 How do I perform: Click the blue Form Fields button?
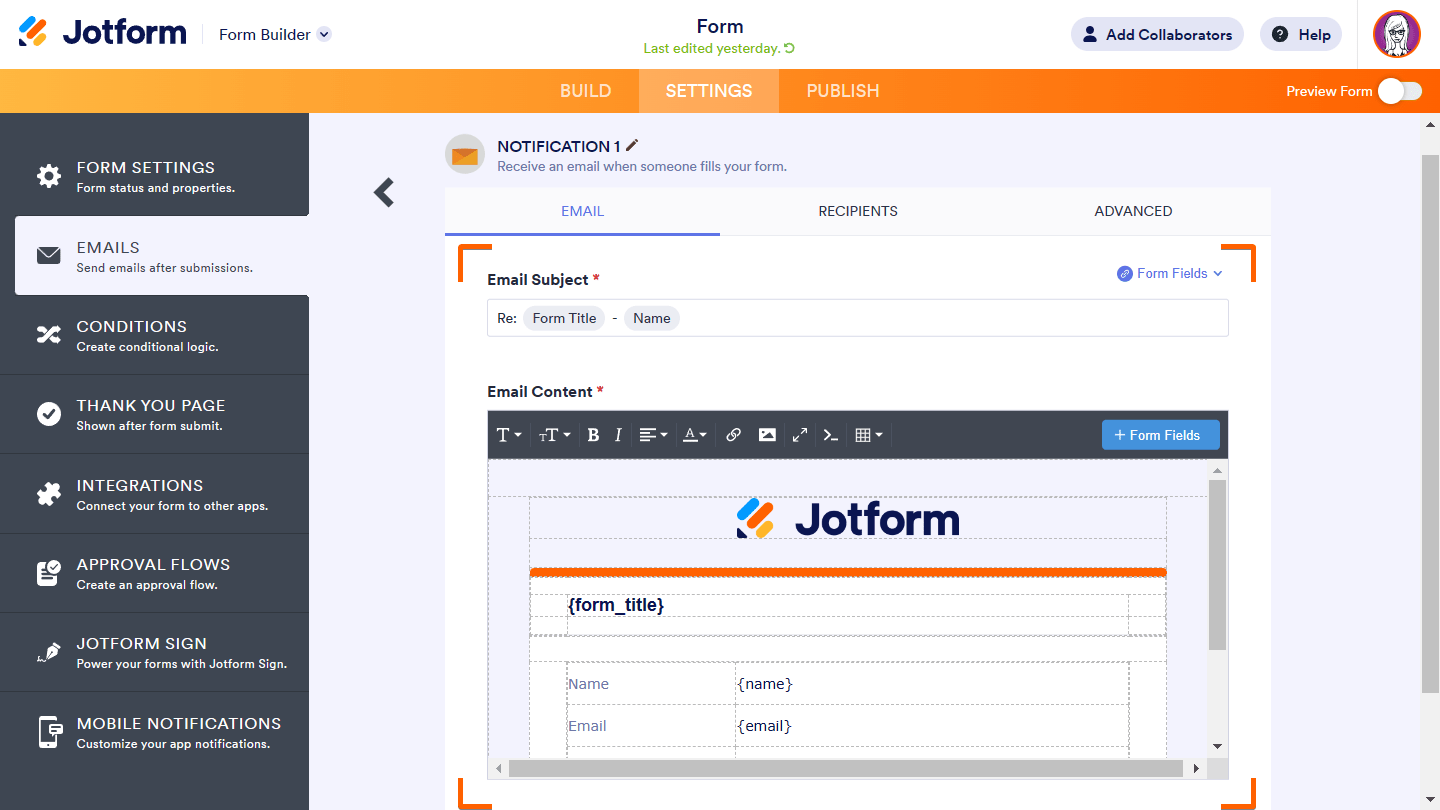tap(1160, 435)
